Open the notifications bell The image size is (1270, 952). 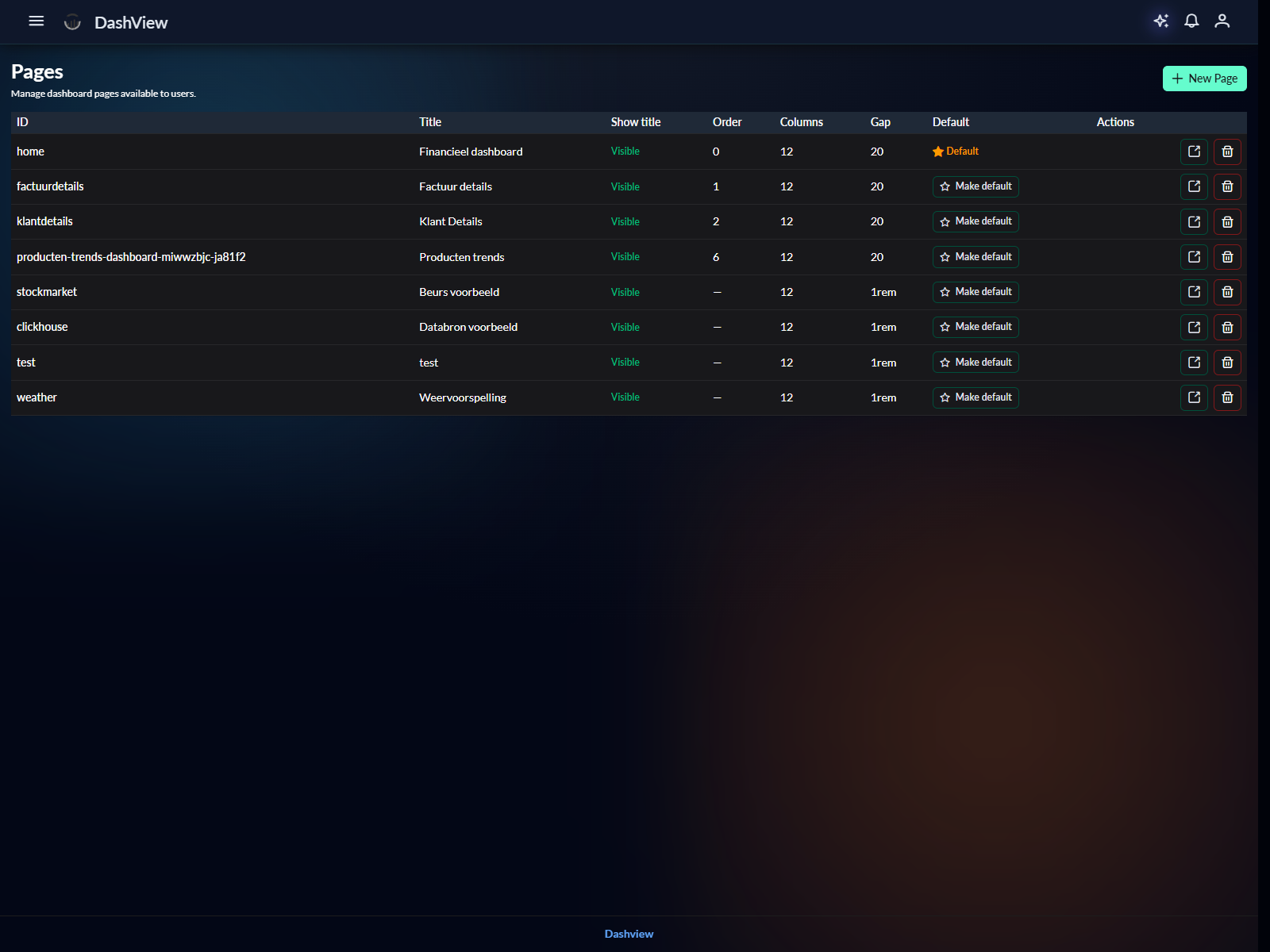click(1191, 21)
